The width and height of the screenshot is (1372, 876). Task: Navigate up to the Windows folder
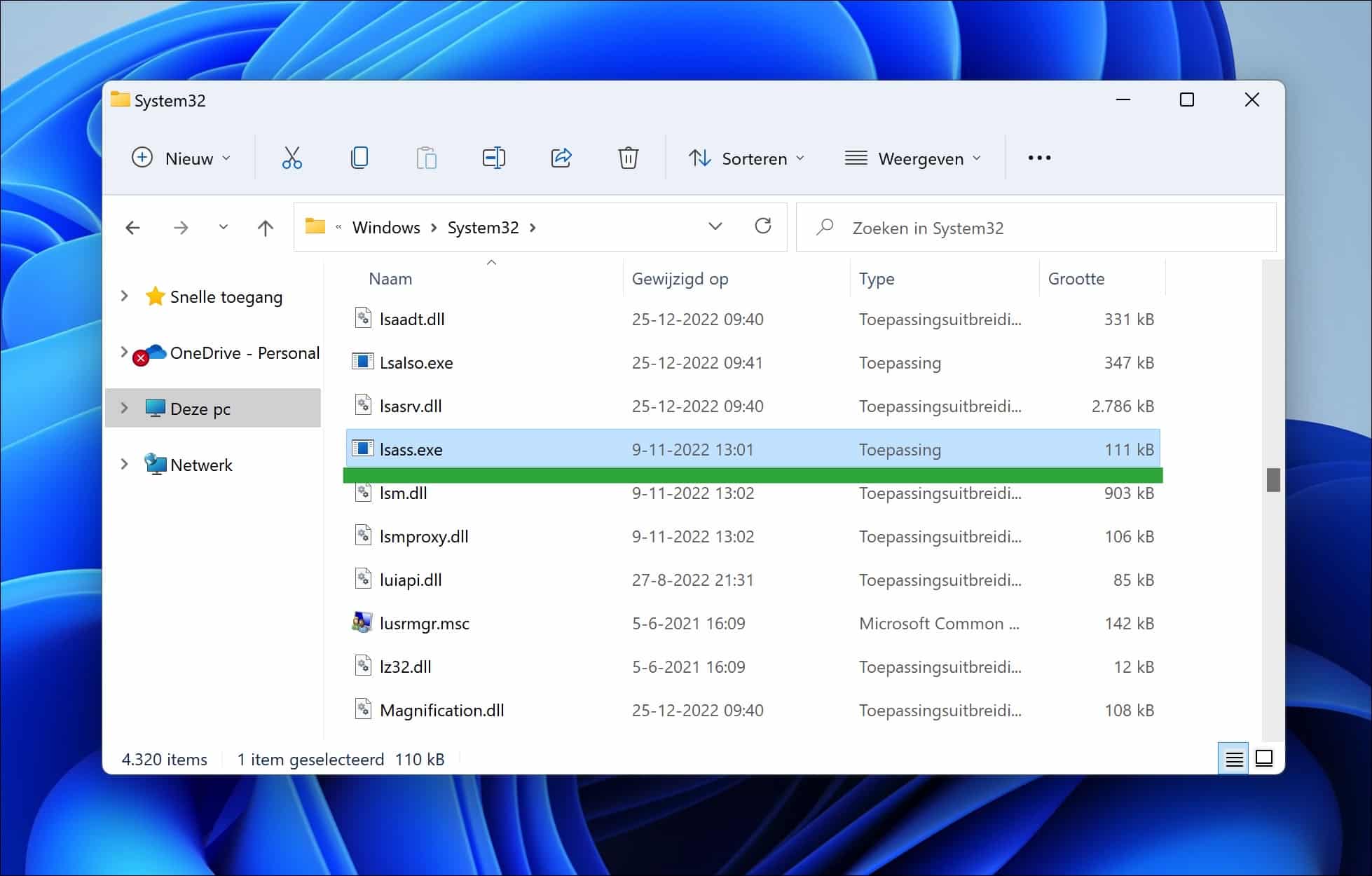264,227
